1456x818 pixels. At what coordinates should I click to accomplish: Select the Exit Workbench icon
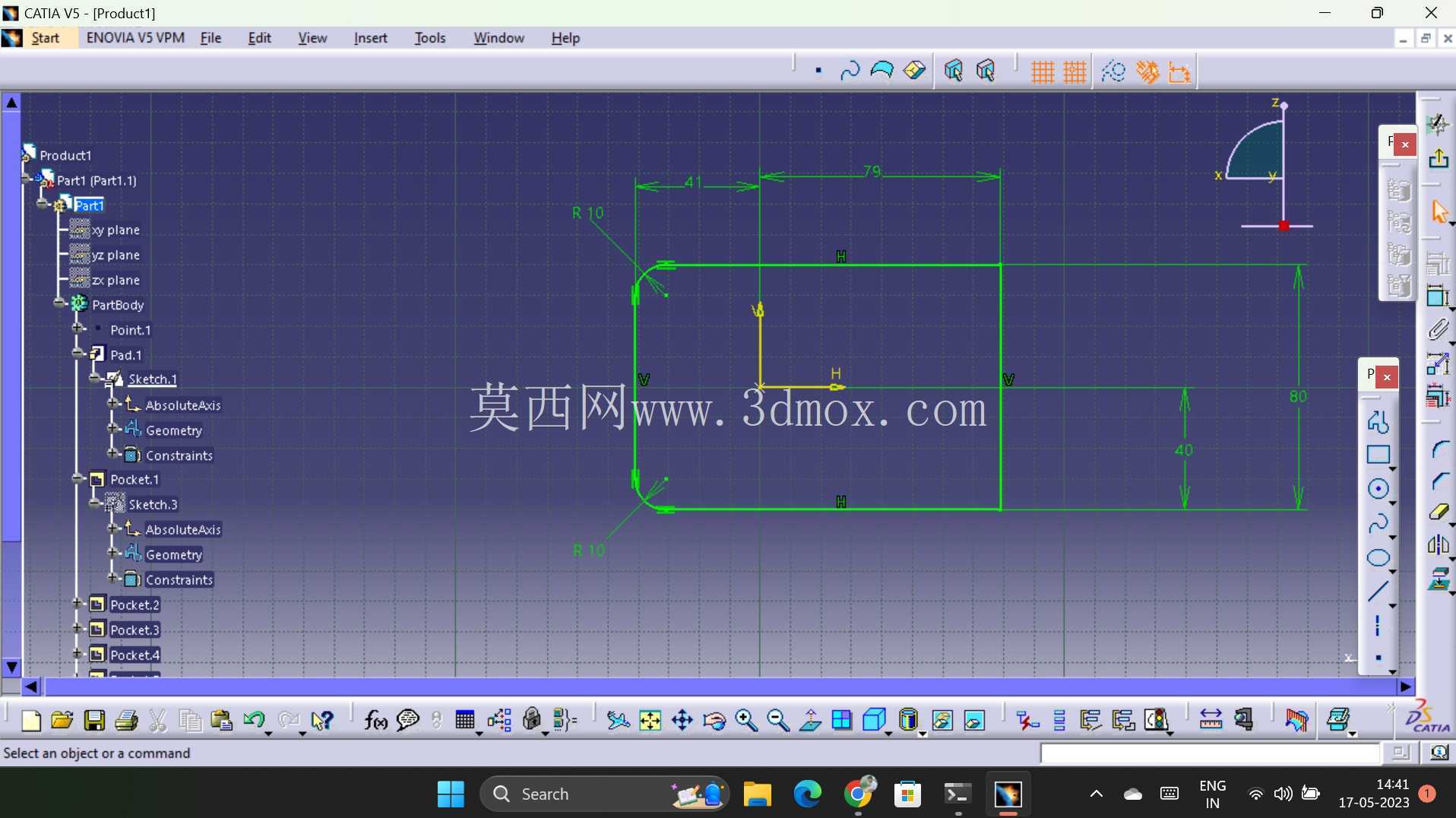pyautogui.click(x=1438, y=158)
